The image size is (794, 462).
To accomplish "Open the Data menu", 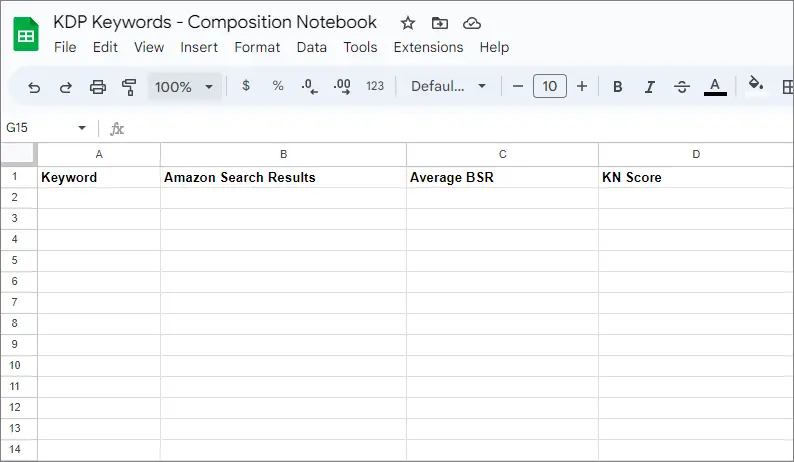I will click(311, 47).
